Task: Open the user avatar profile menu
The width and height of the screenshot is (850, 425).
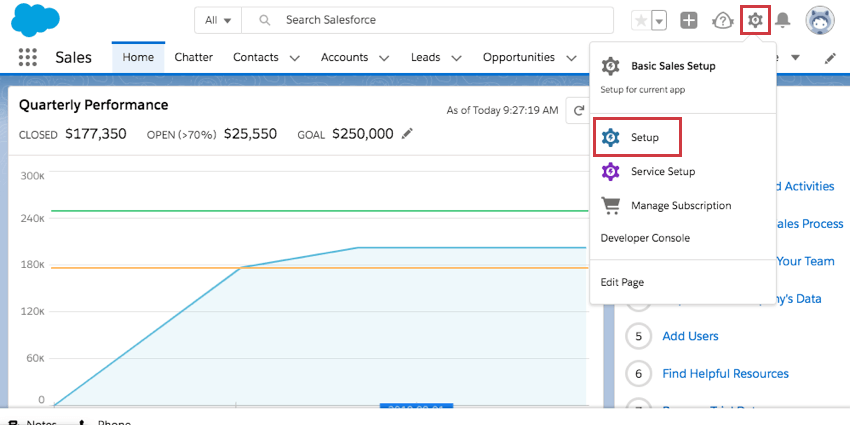Action: (820, 20)
